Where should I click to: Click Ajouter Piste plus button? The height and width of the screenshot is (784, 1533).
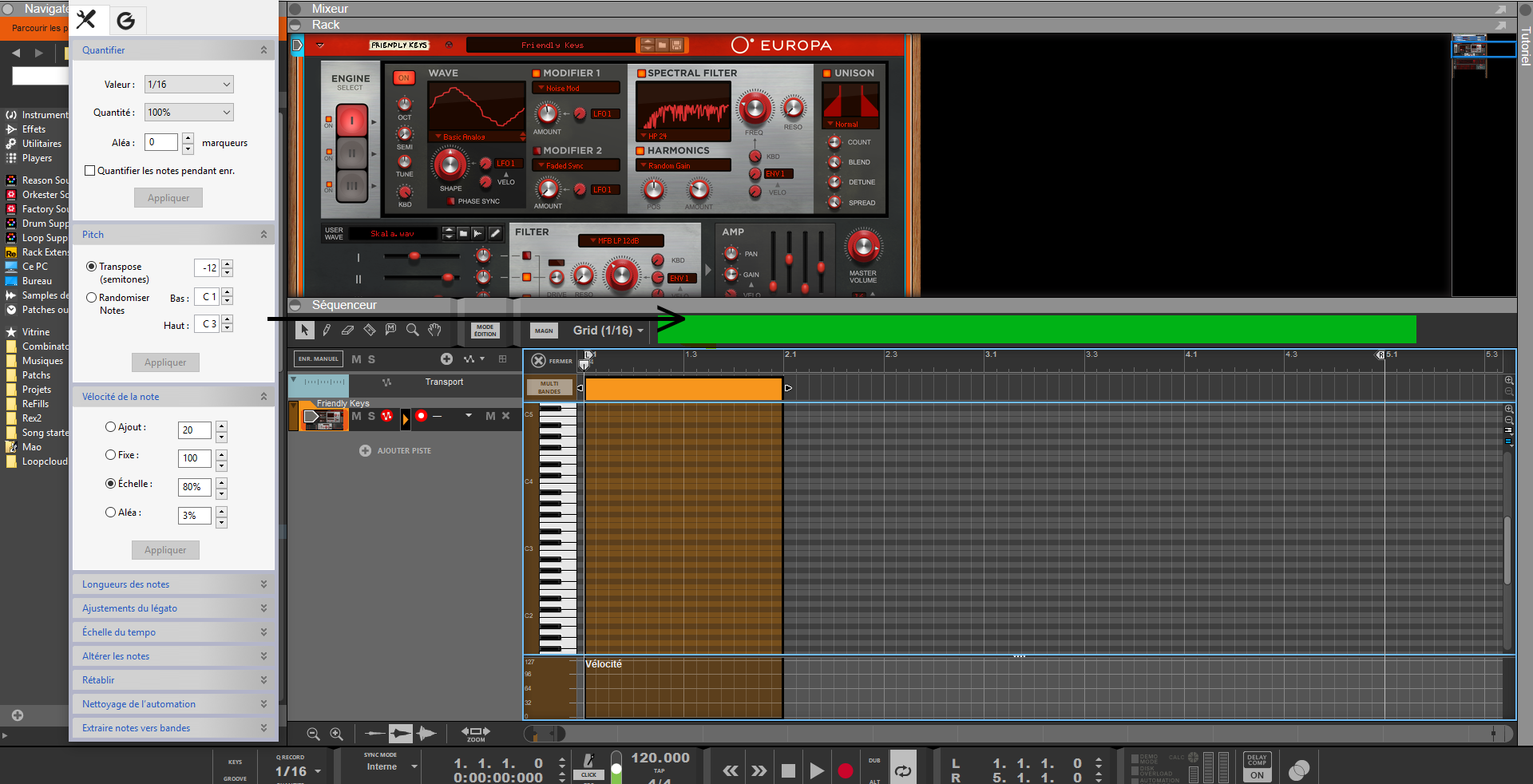coord(365,450)
